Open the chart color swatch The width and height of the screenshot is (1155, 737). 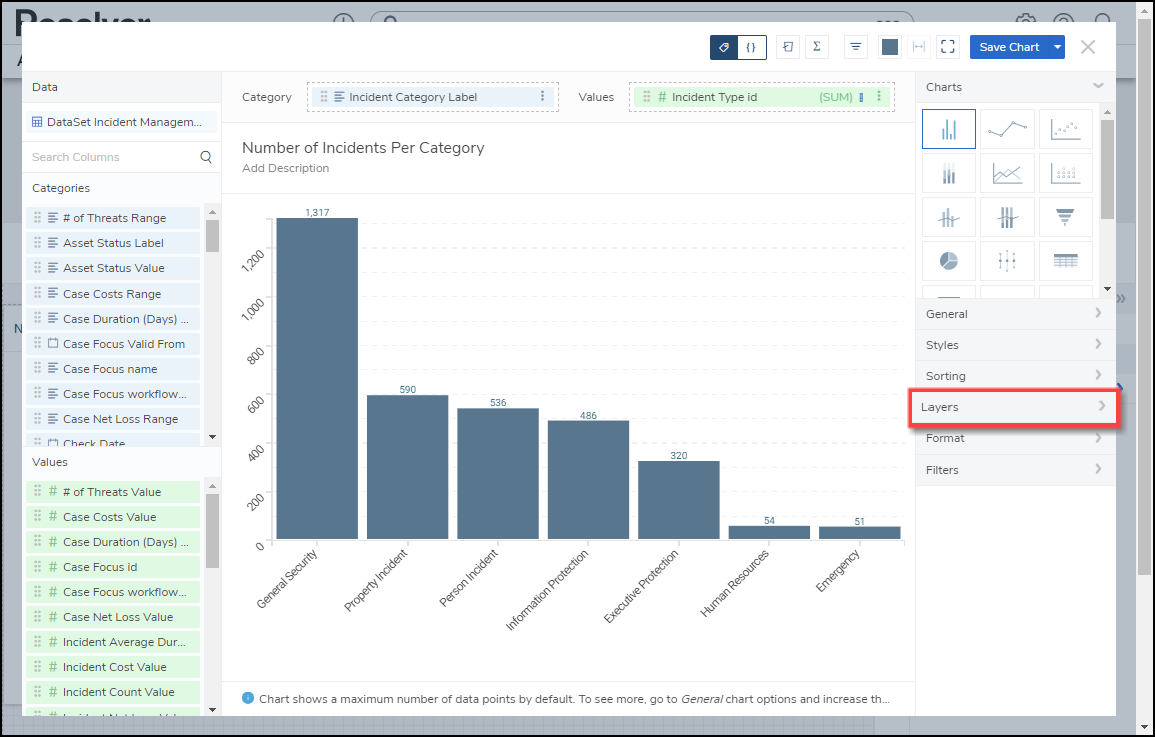888,47
